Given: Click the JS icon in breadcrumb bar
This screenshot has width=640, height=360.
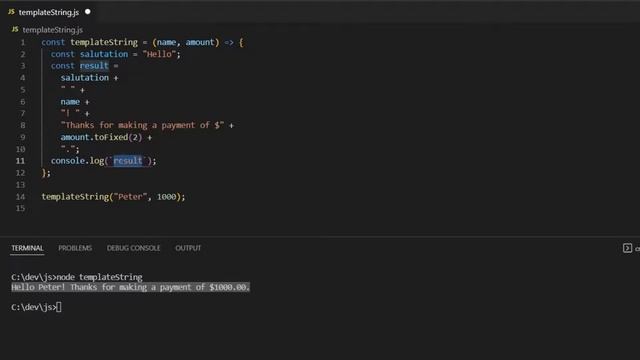Looking at the screenshot, I should click(x=15, y=29).
